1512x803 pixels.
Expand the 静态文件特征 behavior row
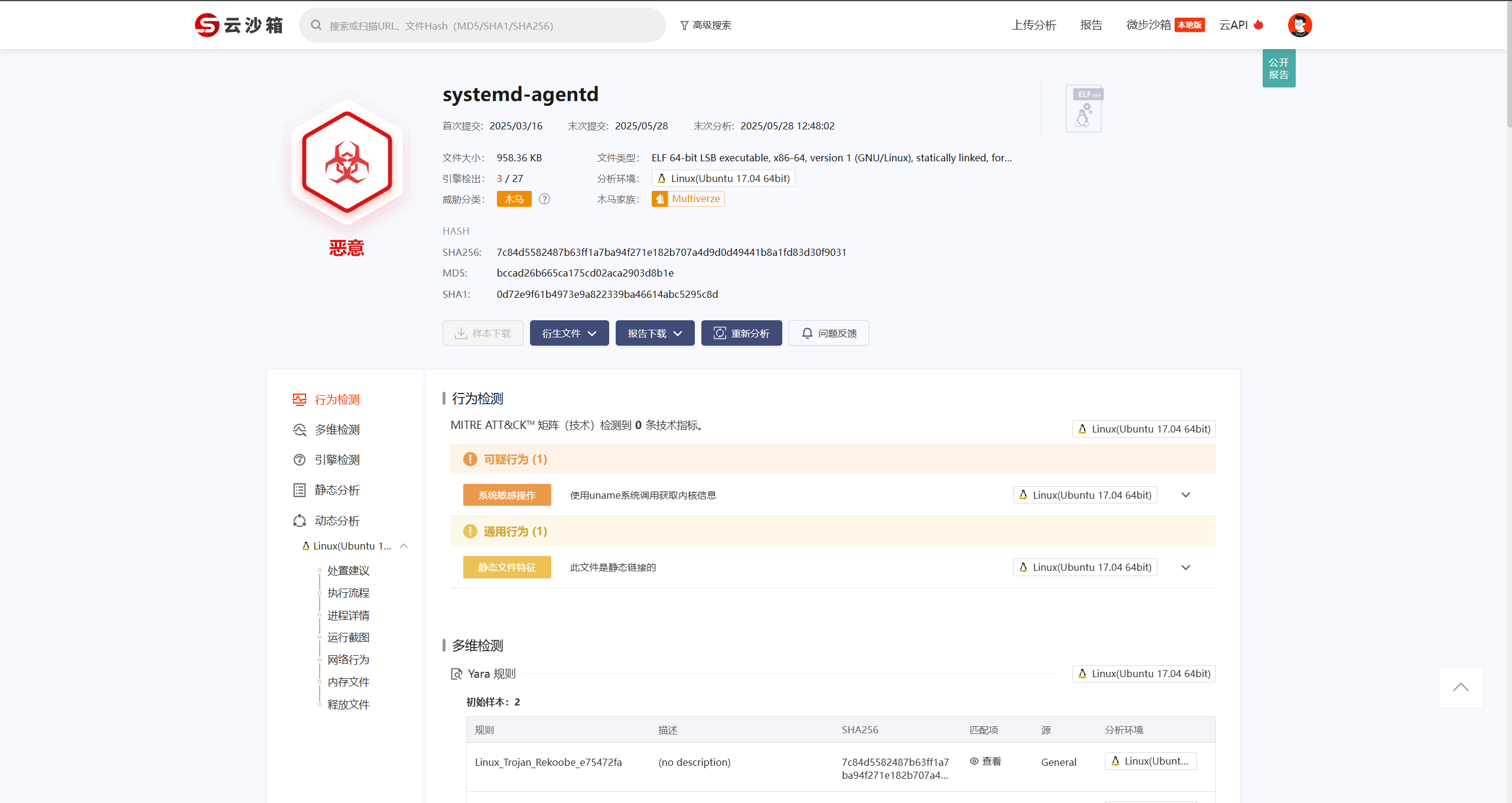(1185, 567)
